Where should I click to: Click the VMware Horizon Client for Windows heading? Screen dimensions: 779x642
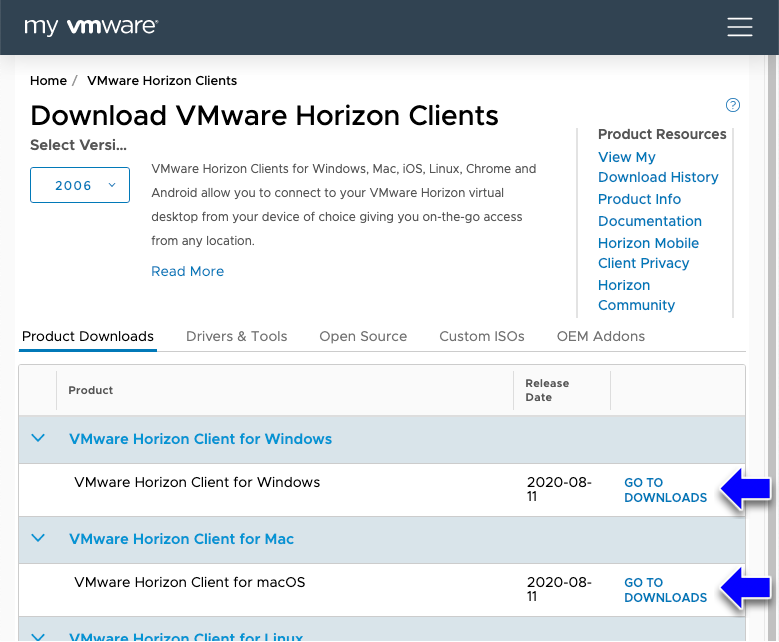point(200,439)
